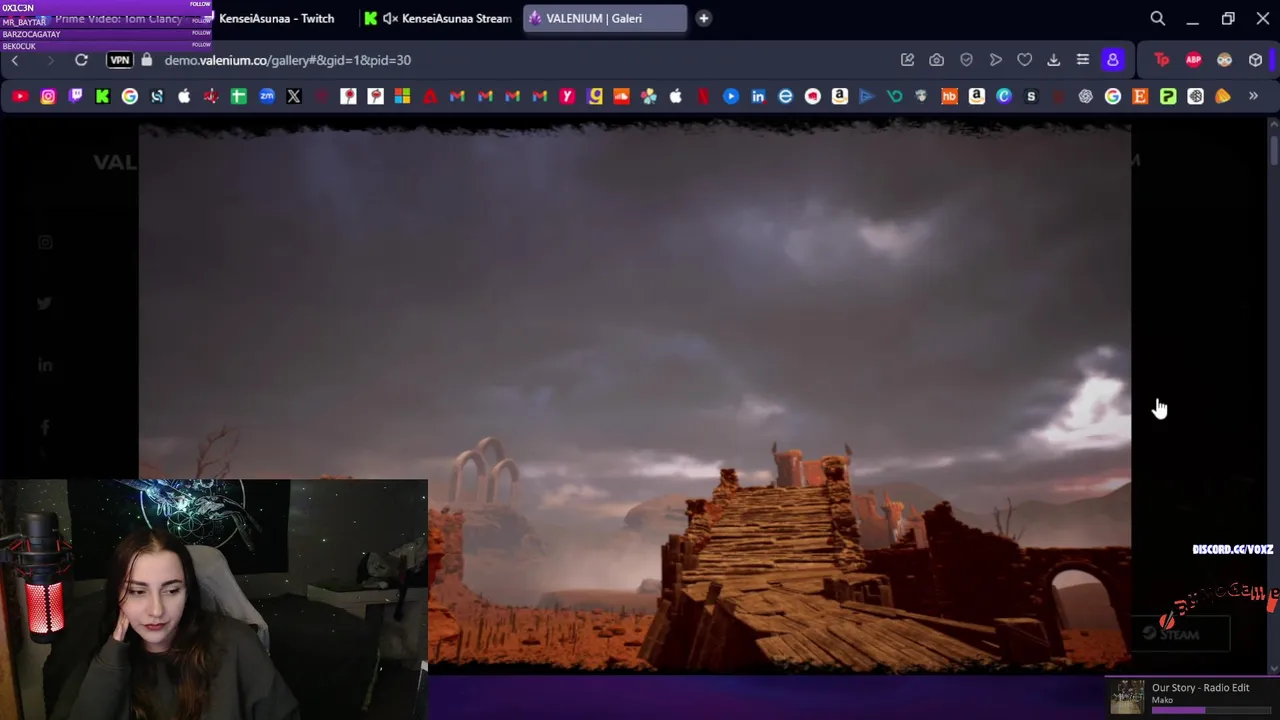Reload the current page
This screenshot has width=1280, height=720.
click(x=81, y=60)
